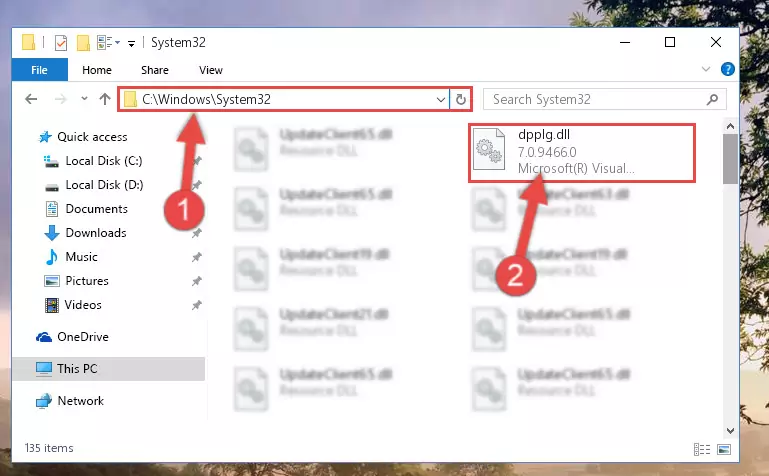
Task: Unpin the Pictures folder pin
Action: (x=197, y=281)
